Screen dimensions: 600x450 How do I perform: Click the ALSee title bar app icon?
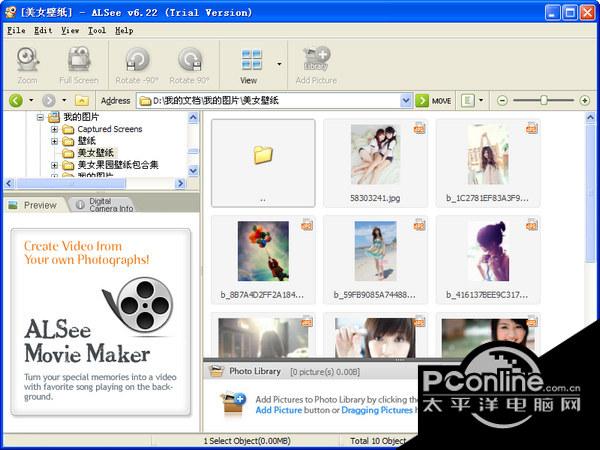pos(10,12)
